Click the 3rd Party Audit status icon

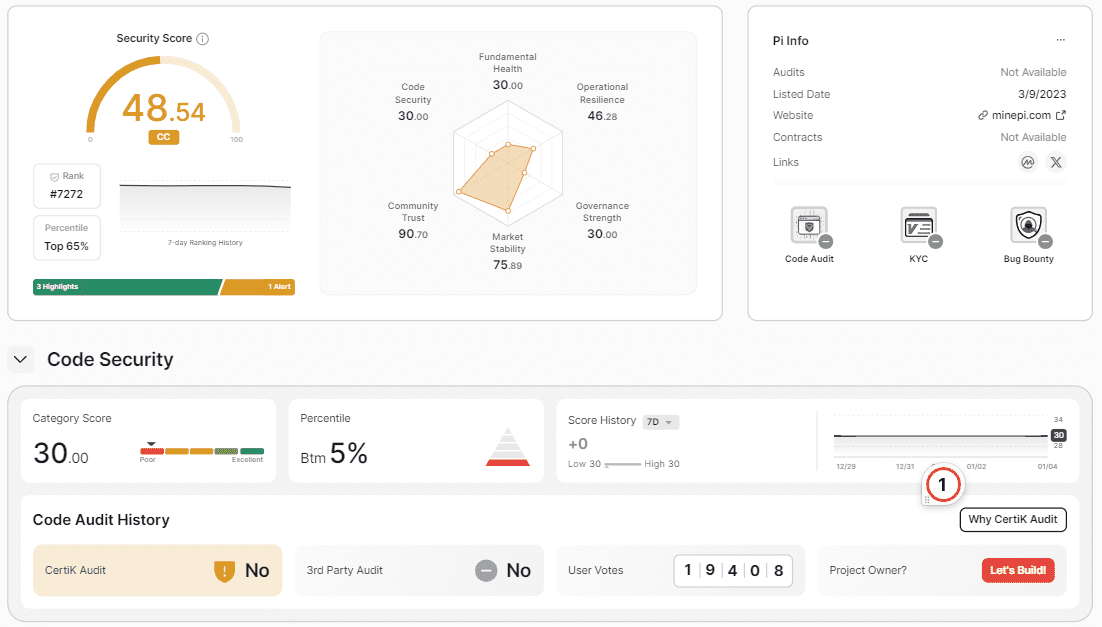[486, 571]
